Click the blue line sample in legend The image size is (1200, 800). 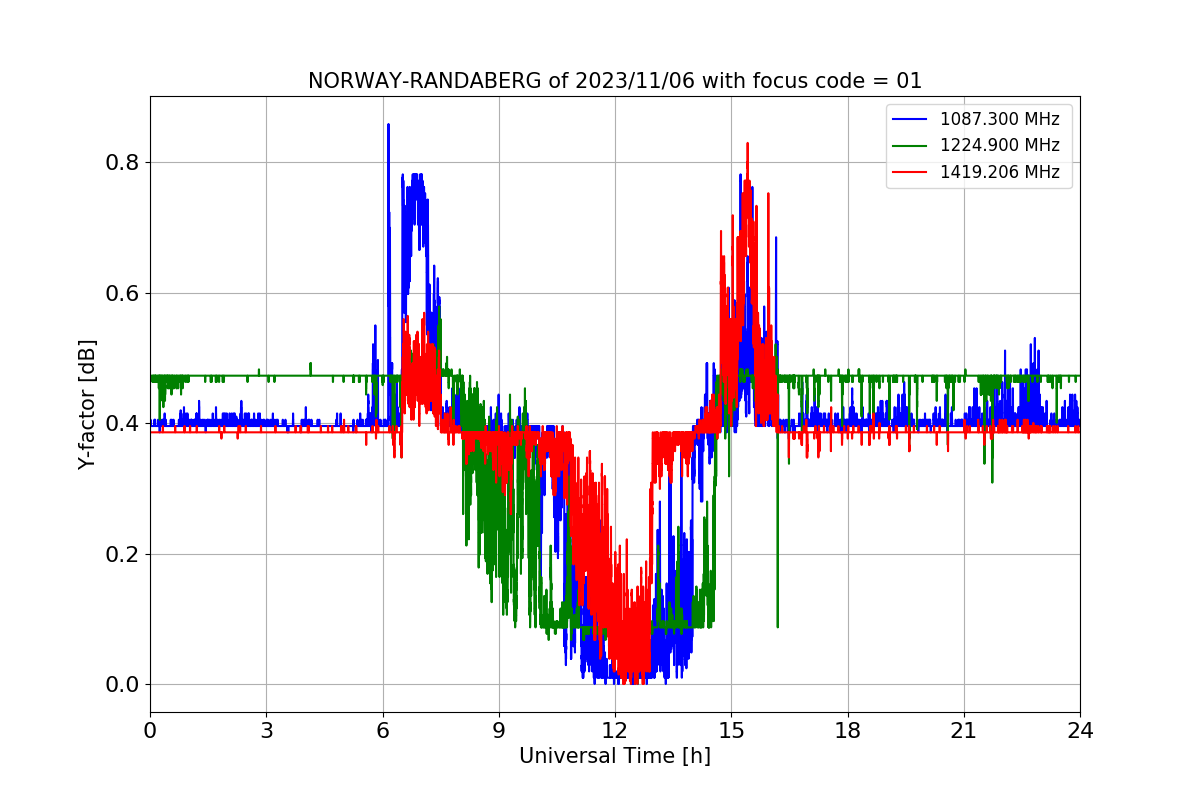click(911, 120)
